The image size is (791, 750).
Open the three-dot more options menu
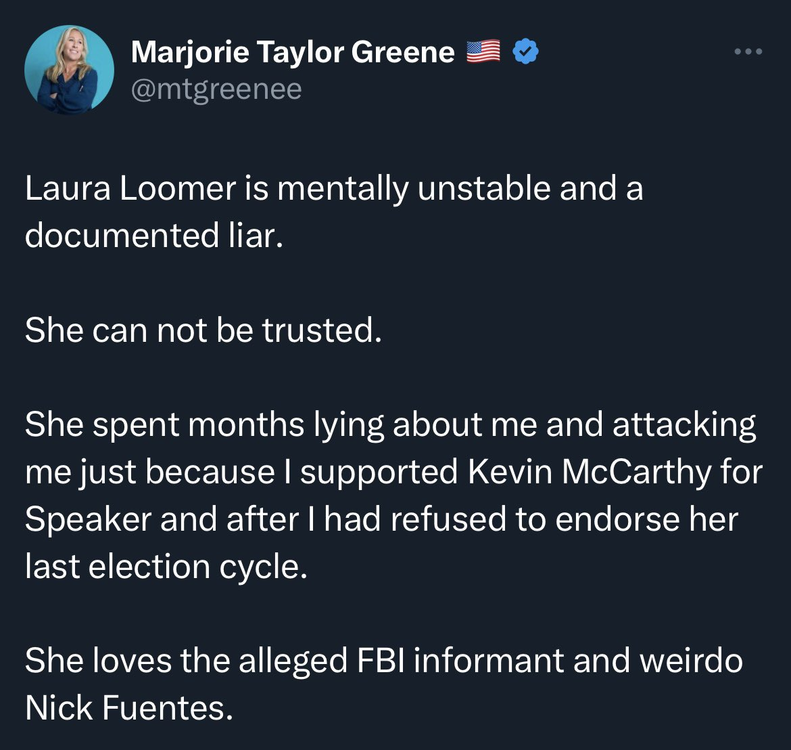tap(747, 50)
